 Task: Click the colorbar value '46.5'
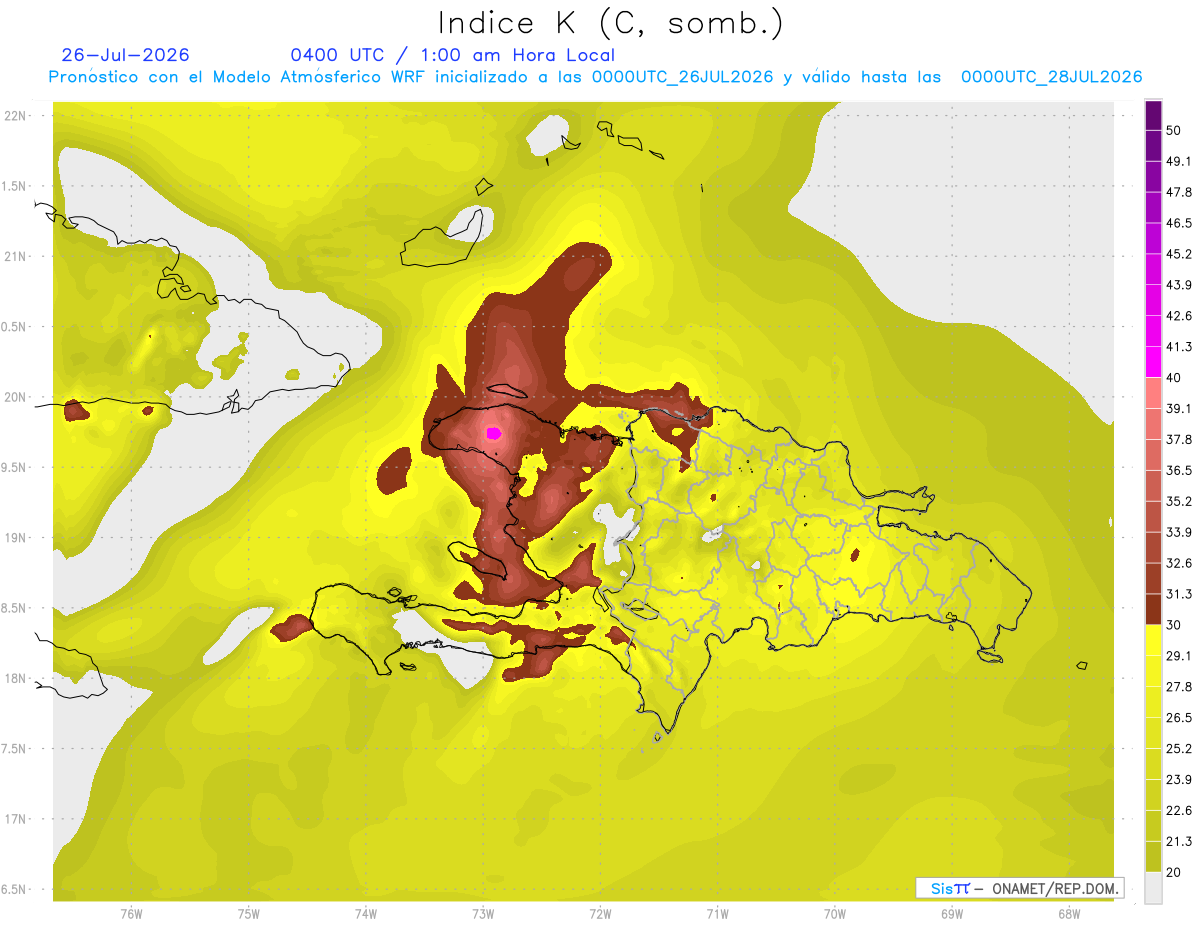1180,223
